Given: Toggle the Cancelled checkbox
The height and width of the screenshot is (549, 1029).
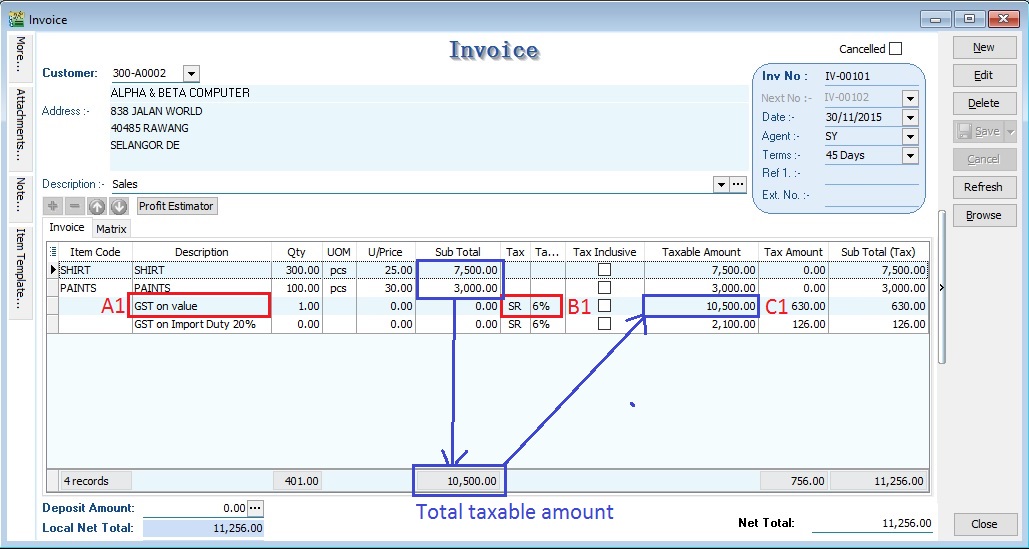Looking at the screenshot, I should click(x=895, y=48).
